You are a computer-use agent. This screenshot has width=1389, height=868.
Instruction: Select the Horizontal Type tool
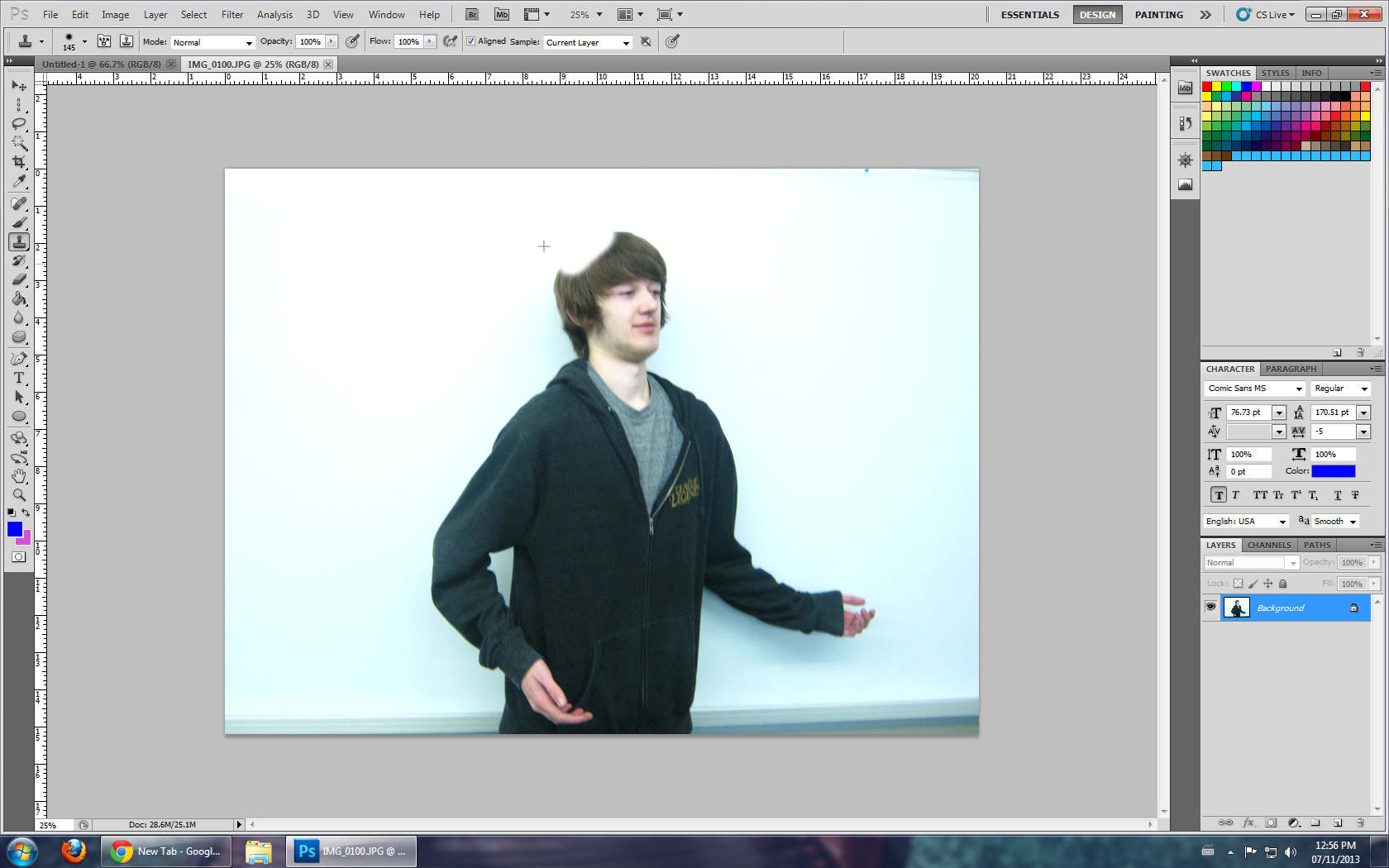coord(19,378)
